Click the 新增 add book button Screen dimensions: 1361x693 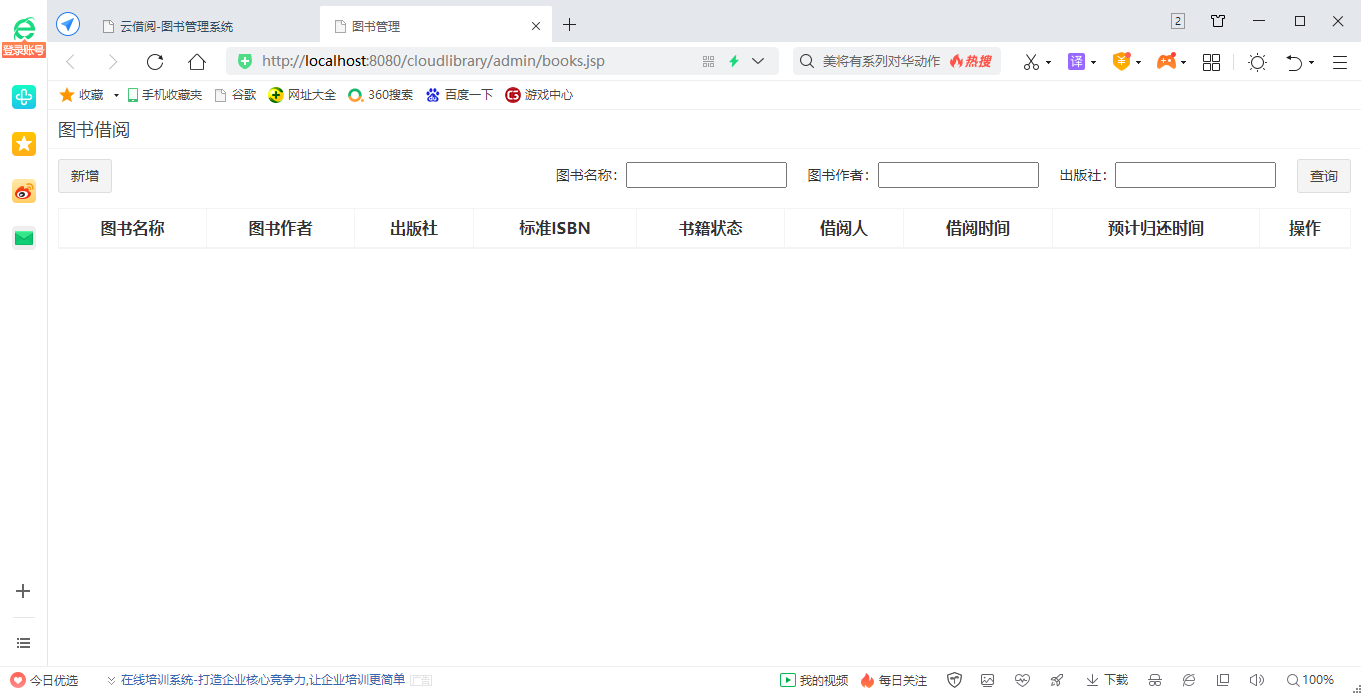85,176
